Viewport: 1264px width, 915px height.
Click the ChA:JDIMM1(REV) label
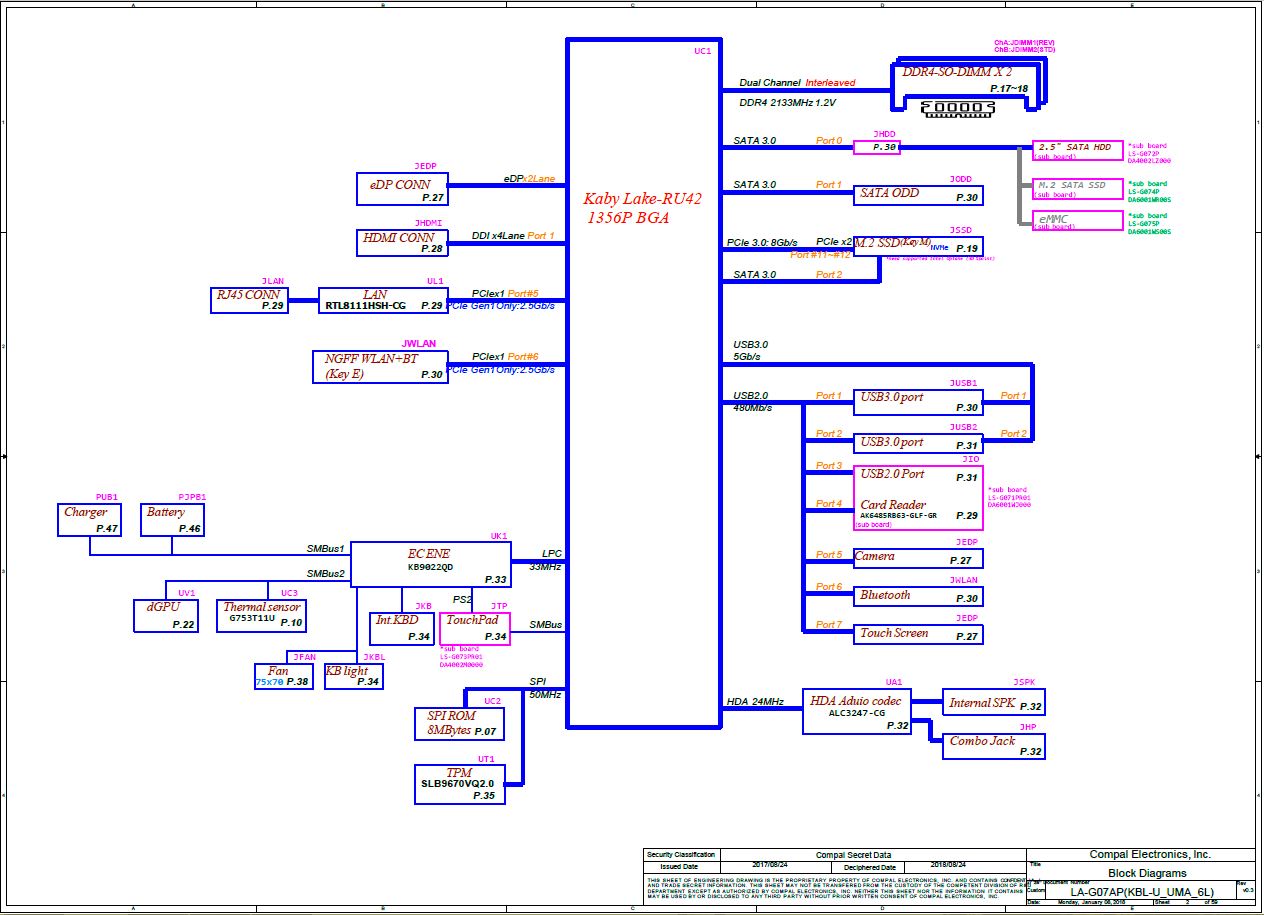tap(1024, 44)
